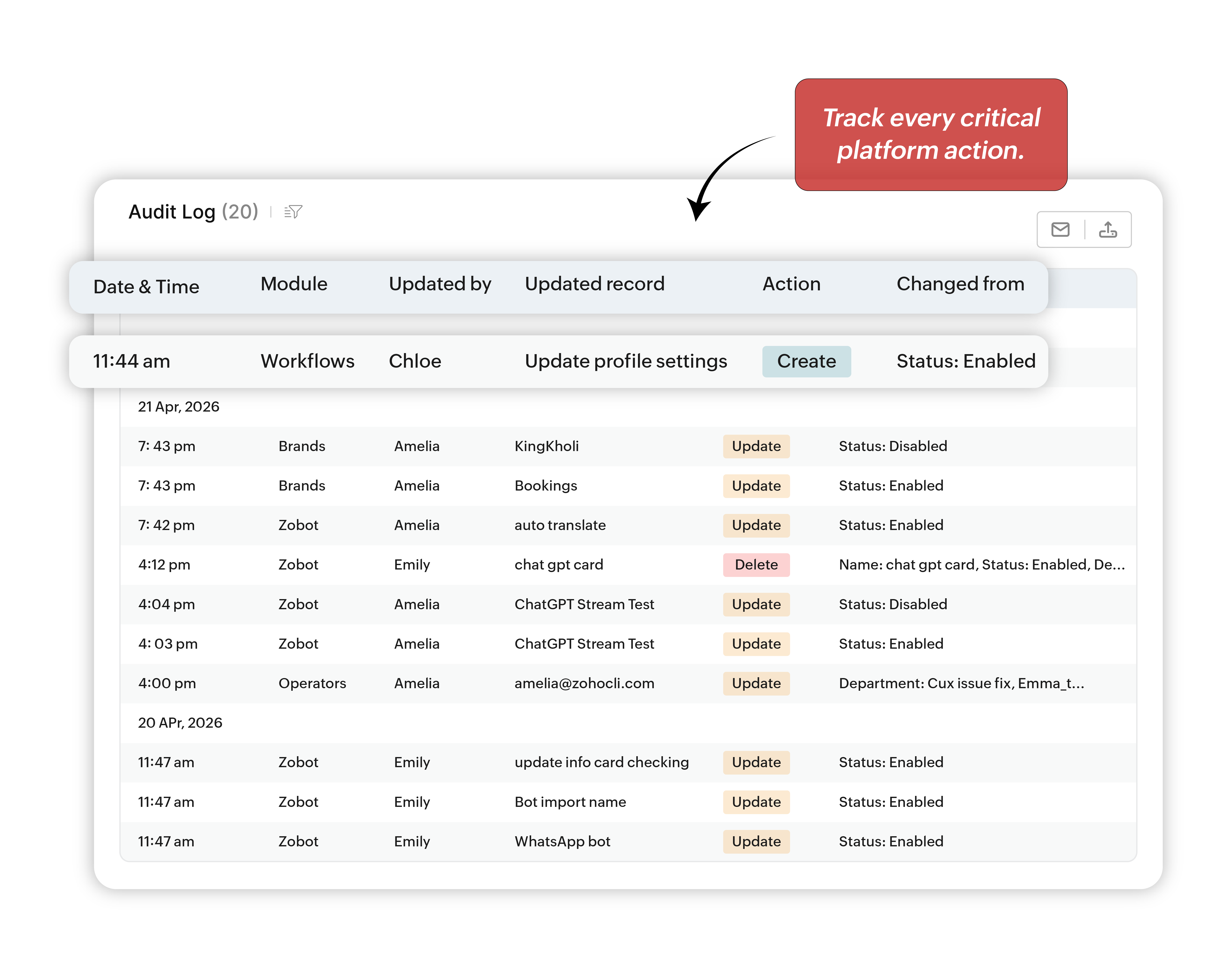
Task: Click 'Zobot' in the auto translate row
Action: (298, 525)
